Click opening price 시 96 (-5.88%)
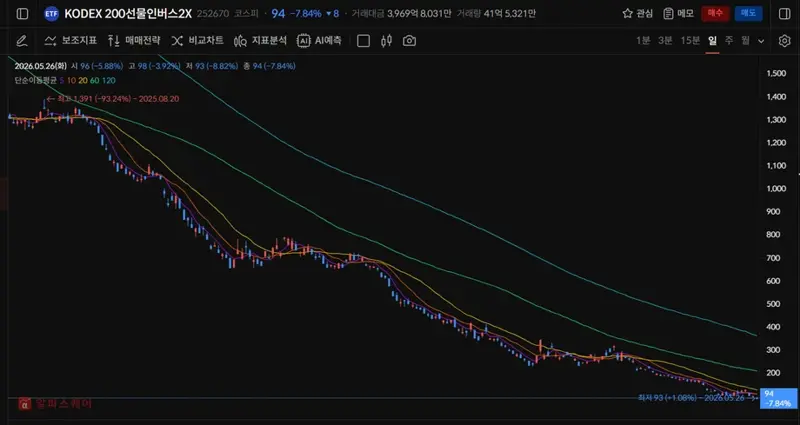This screenshot has height=425, width=800. pos(97,66)
